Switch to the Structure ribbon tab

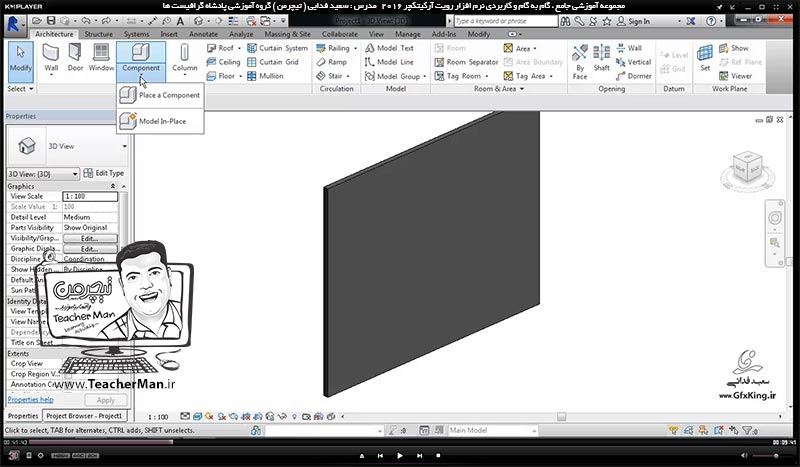pos(98,34)
